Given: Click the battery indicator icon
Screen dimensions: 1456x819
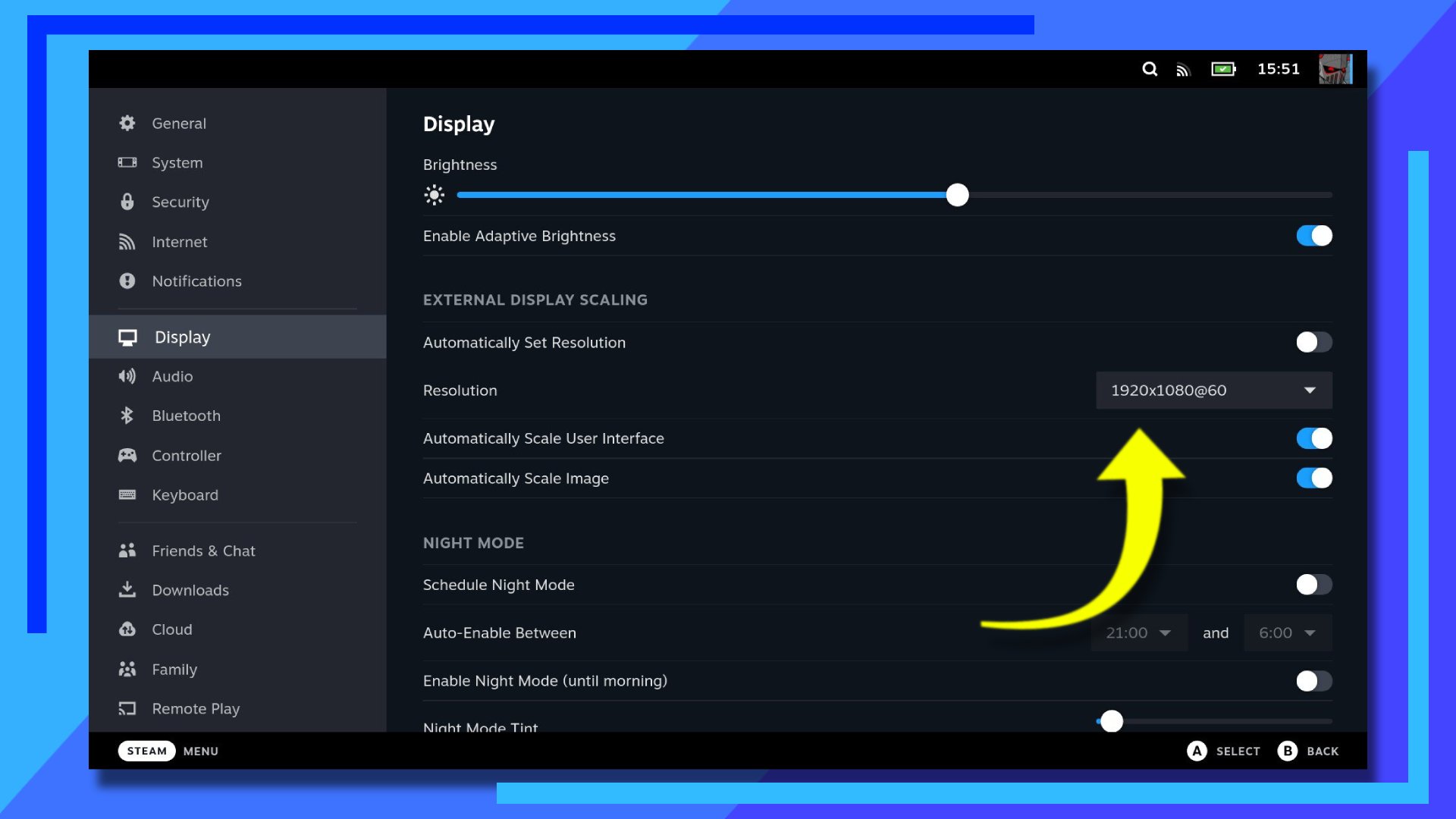Looking at the screenshot, I should click(x=1223, y=69).
